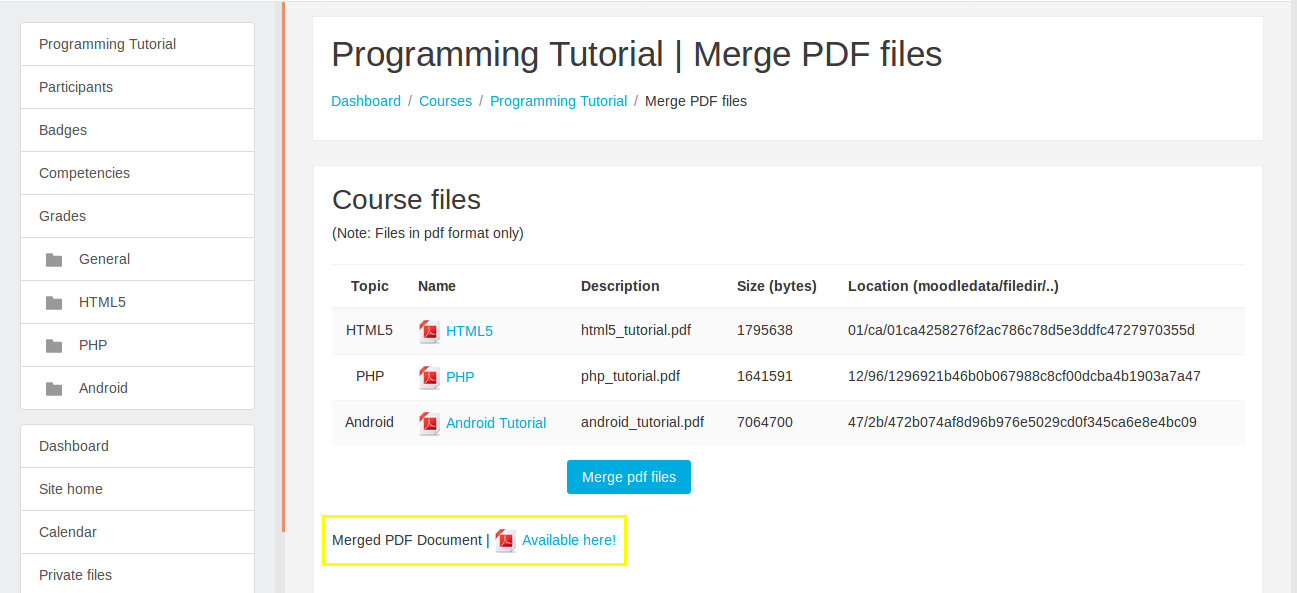1297x593 pixels.
Task: Select the General section in sidebar
Action: (137, 259)
